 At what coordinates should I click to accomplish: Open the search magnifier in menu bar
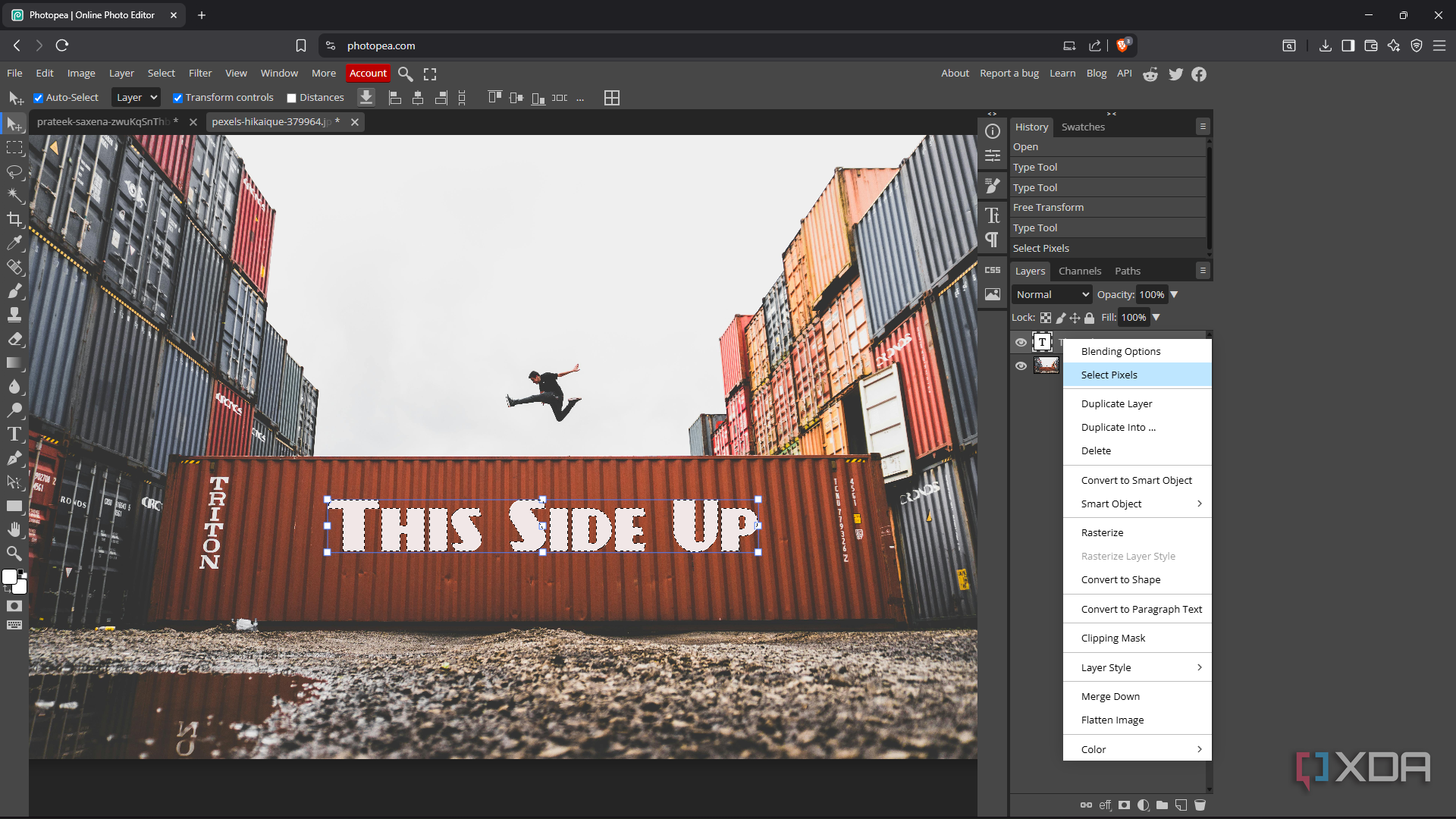click(x=406, y=74)
